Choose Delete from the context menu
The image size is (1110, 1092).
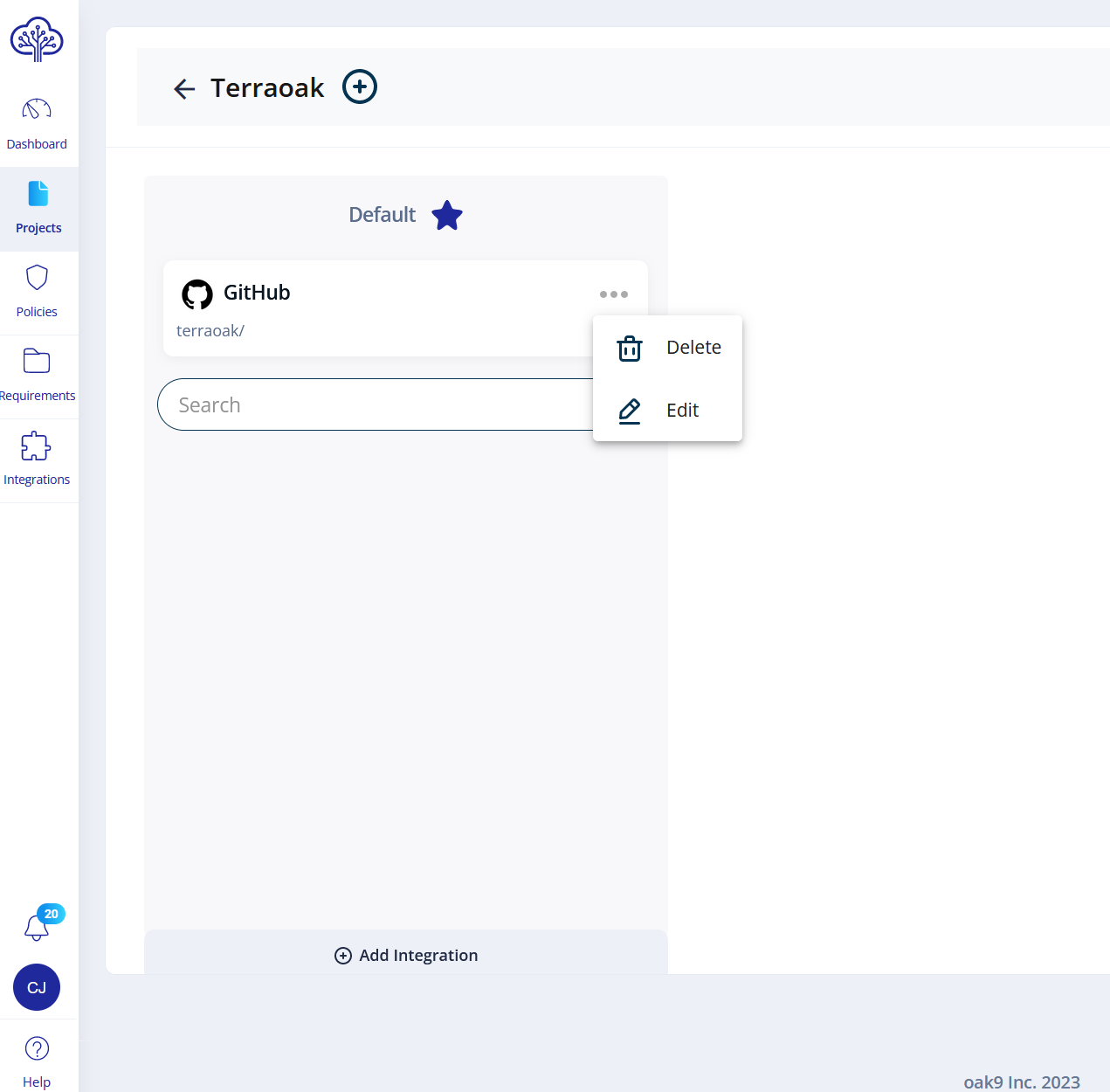(667, 348)
